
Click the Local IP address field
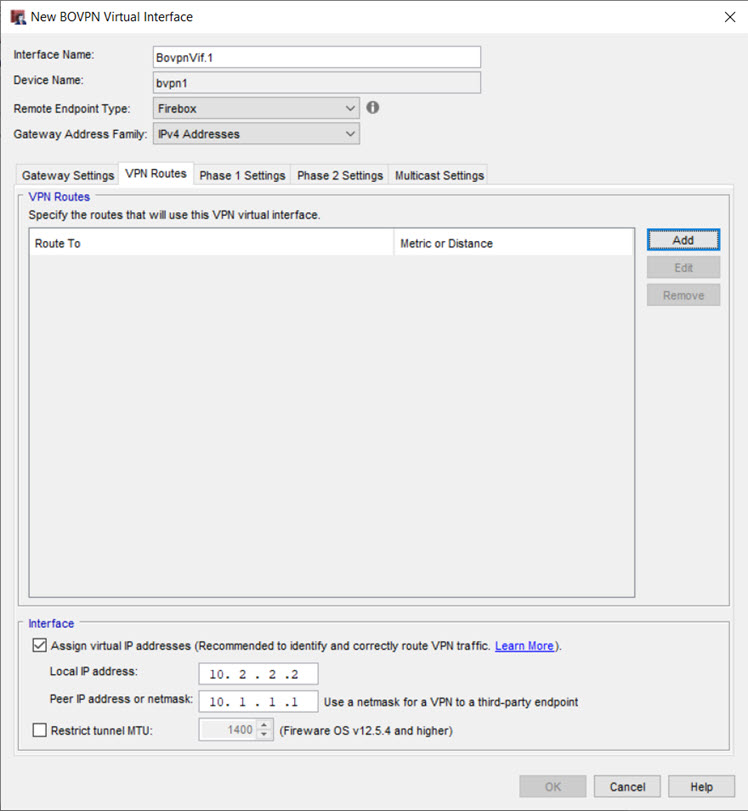click(258, 674)
